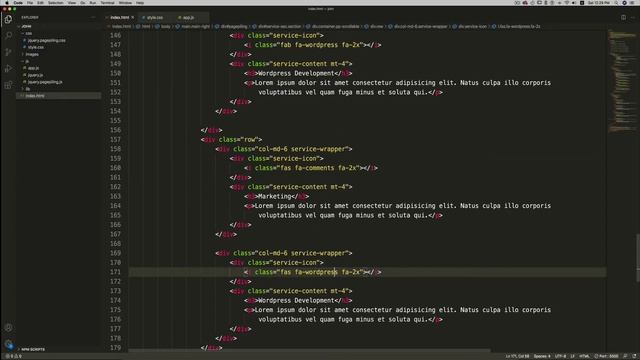Viewport: 640px width, 360px height.
Task: Click the notifications bell in status bar
Action: (x=634, y=356)
